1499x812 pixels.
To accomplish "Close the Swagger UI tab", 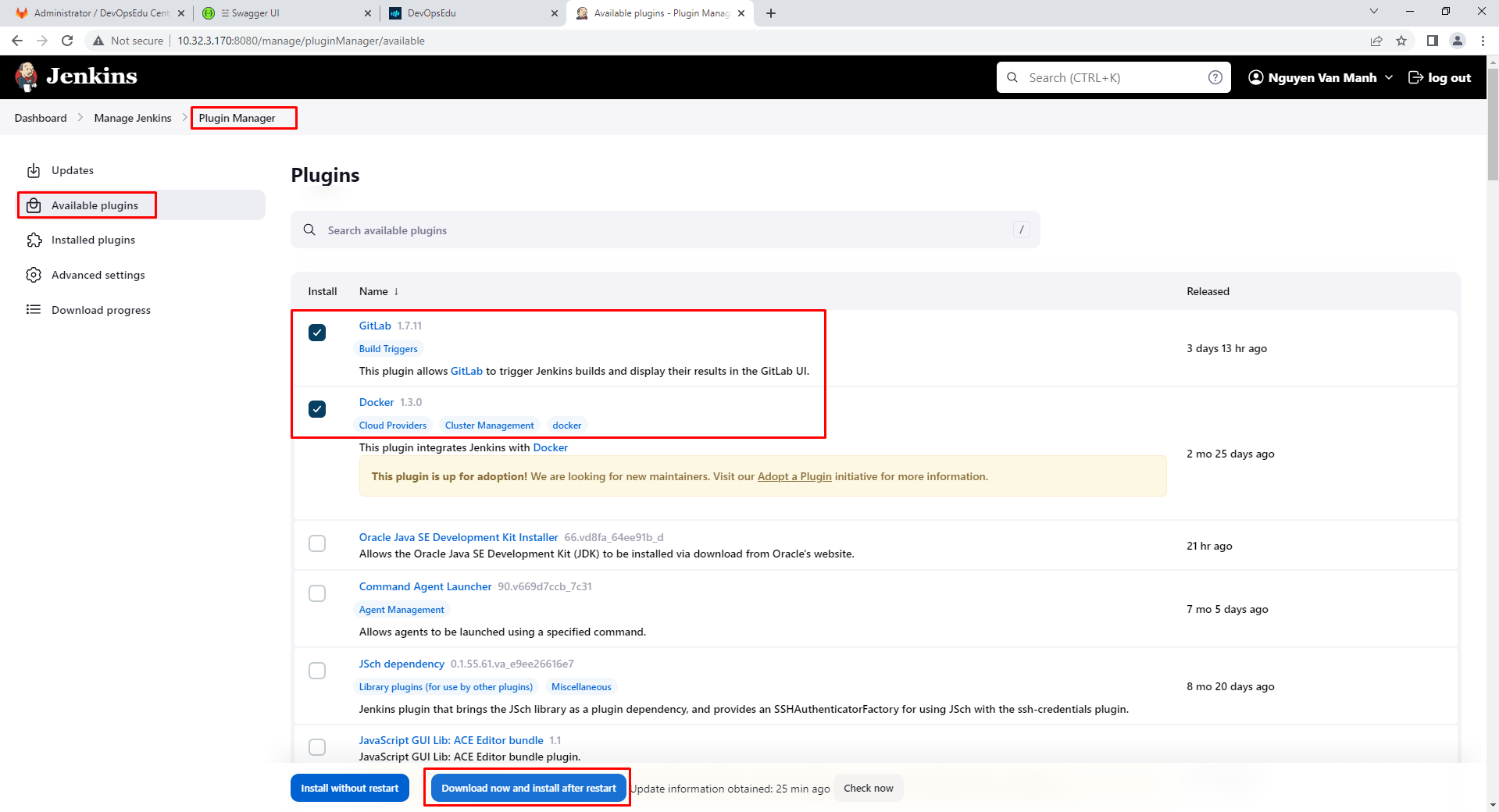I will pos(368,13).
